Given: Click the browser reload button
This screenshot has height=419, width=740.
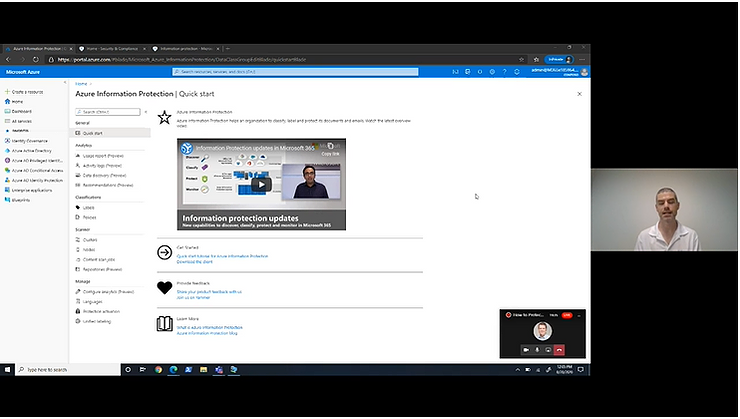Looking at the screenshot, I should pos(35,59).
